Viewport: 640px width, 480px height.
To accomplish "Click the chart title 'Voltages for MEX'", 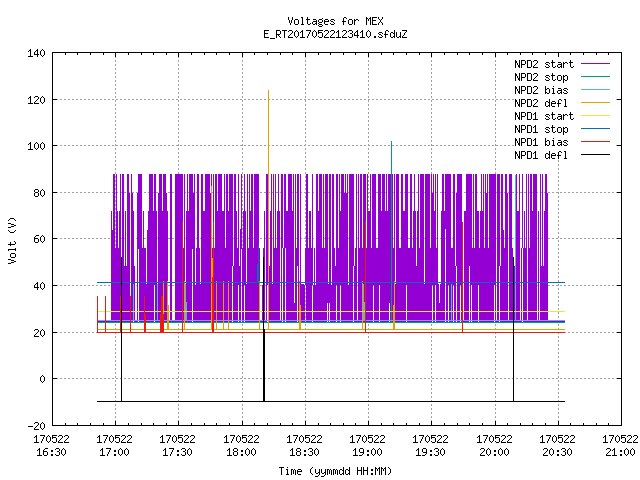I will [335, 21].
